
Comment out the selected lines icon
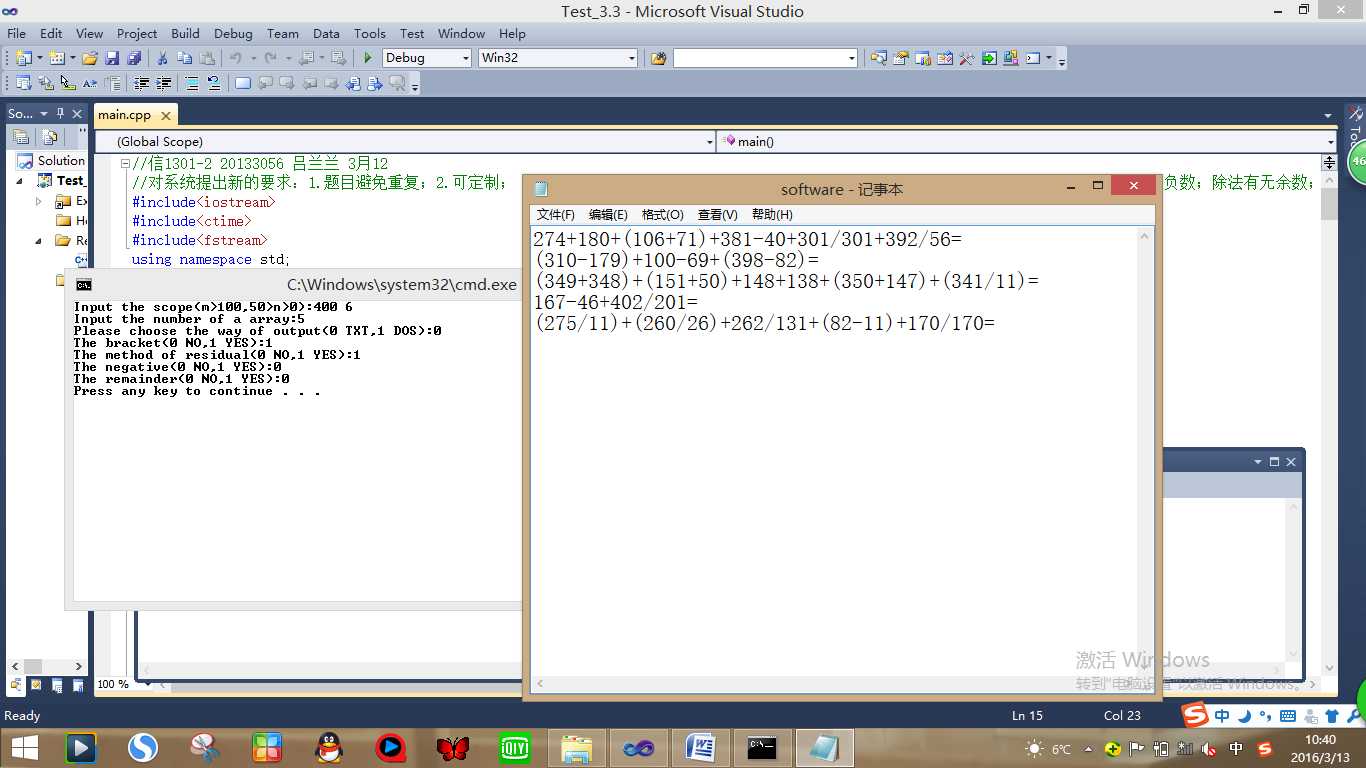(x=192, y=83)
